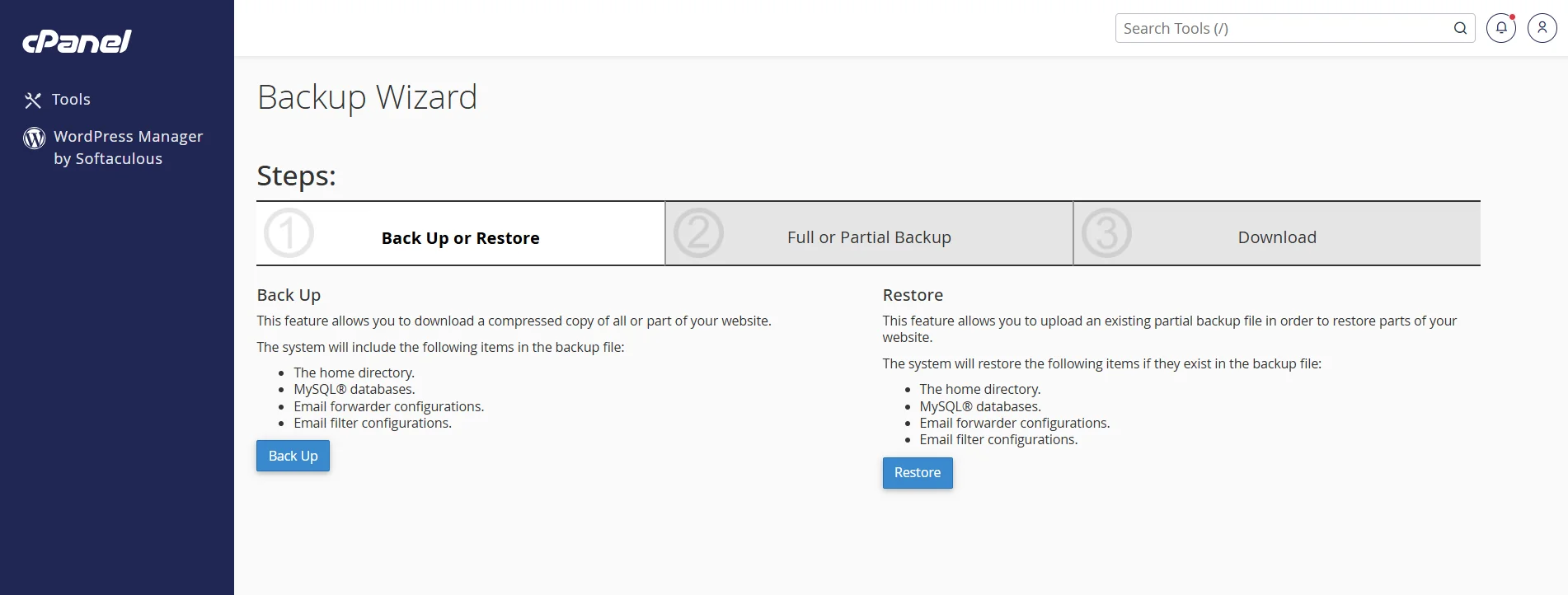Click the WordPress logo icon in sidebar
Screen dimensions: 1568x595
(35, 138)
